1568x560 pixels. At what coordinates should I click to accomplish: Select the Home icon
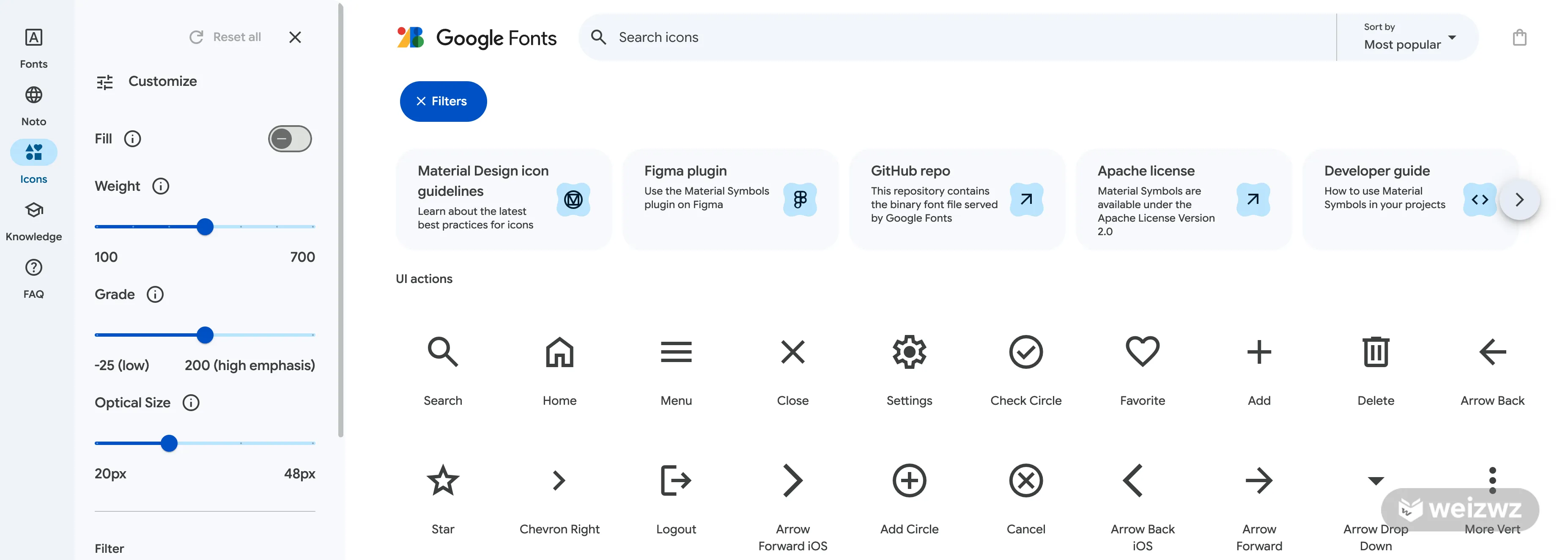[559, 352]
